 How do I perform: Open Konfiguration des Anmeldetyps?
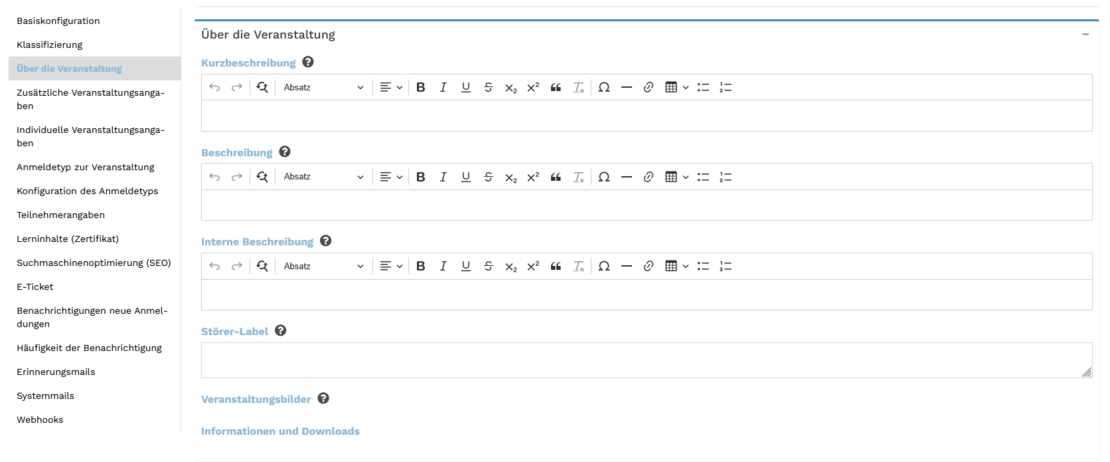tap(87, 192)
